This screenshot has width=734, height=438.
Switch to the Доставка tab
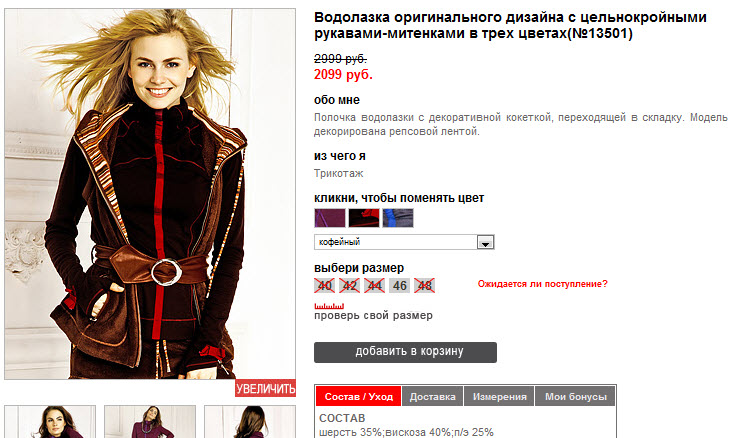click(x=433, y=396)
